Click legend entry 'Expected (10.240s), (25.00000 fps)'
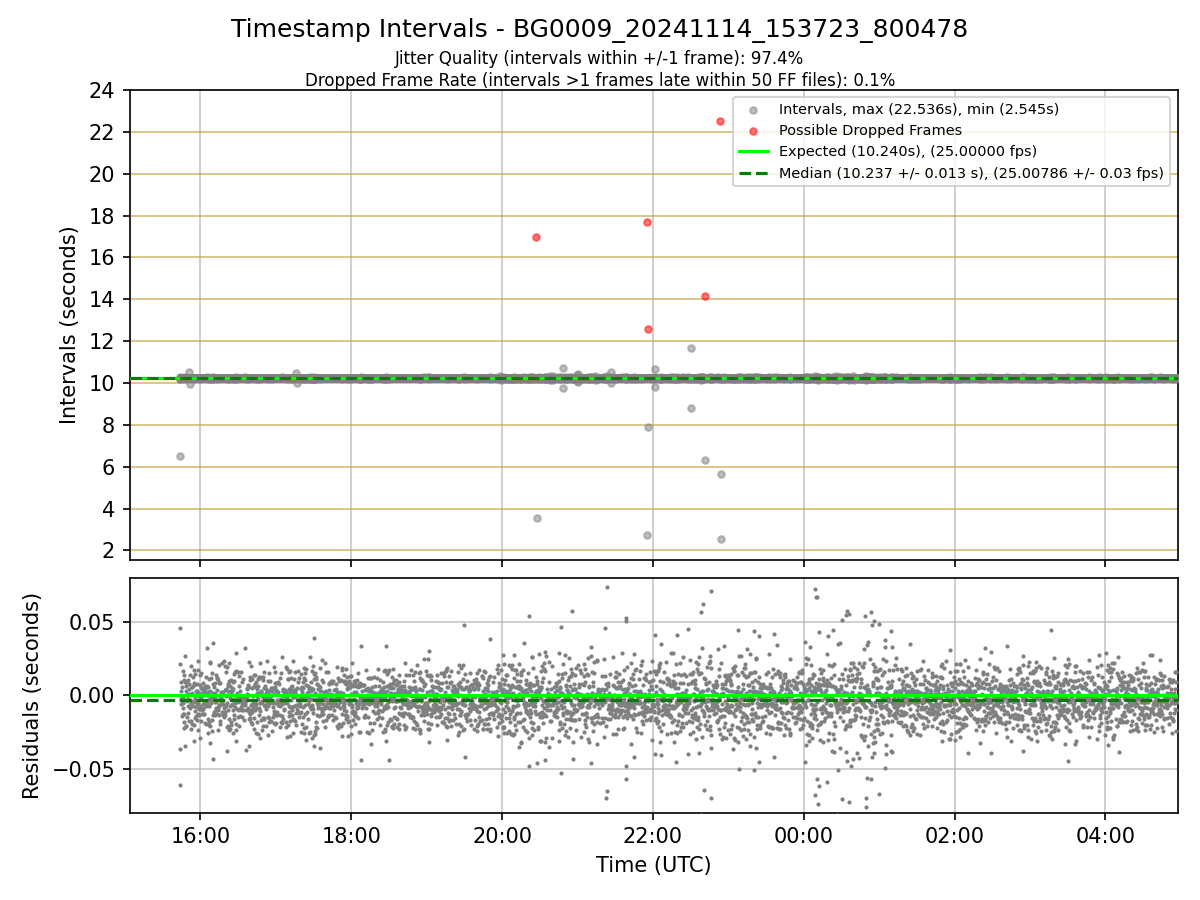This screenshot has height=900, width=1200. (908, 152)
